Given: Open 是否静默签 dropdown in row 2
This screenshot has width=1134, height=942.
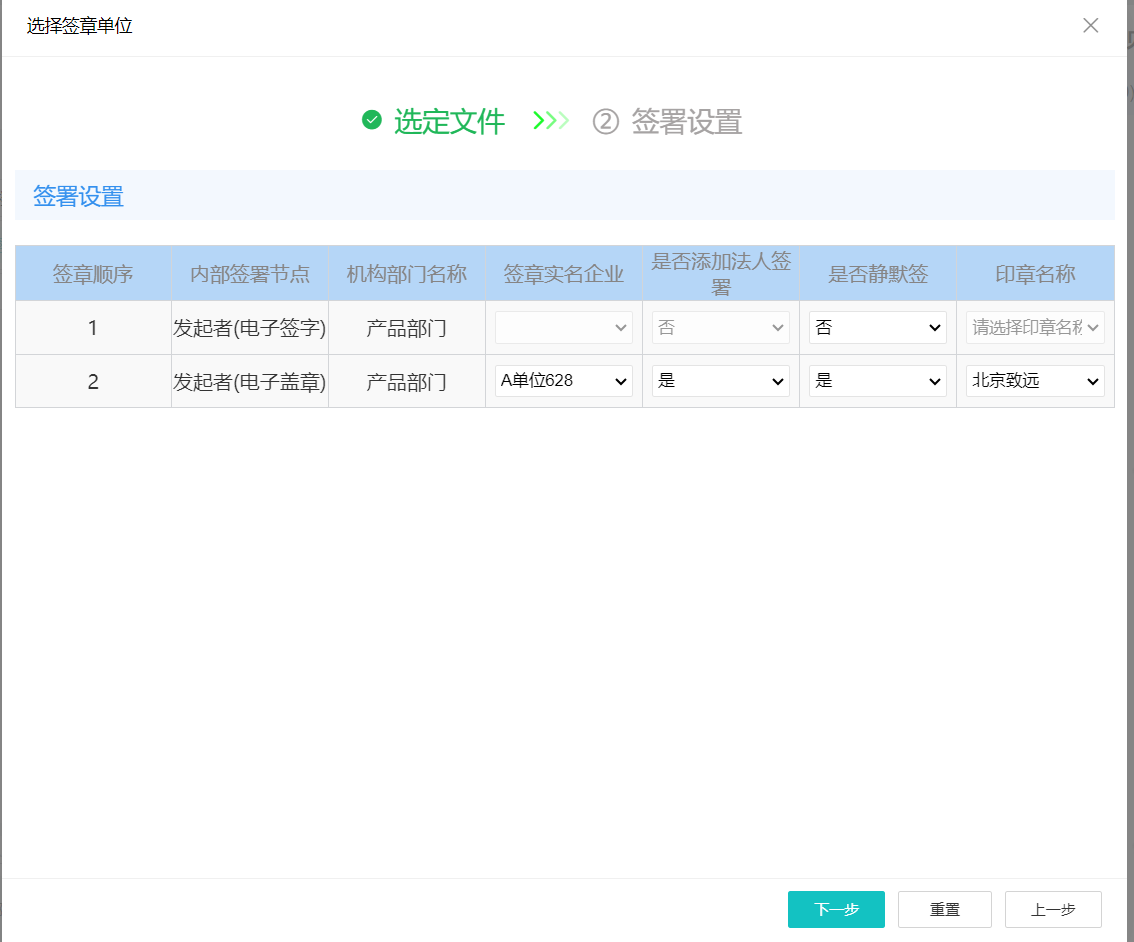Looking at the screenshot, I should 877,381.
